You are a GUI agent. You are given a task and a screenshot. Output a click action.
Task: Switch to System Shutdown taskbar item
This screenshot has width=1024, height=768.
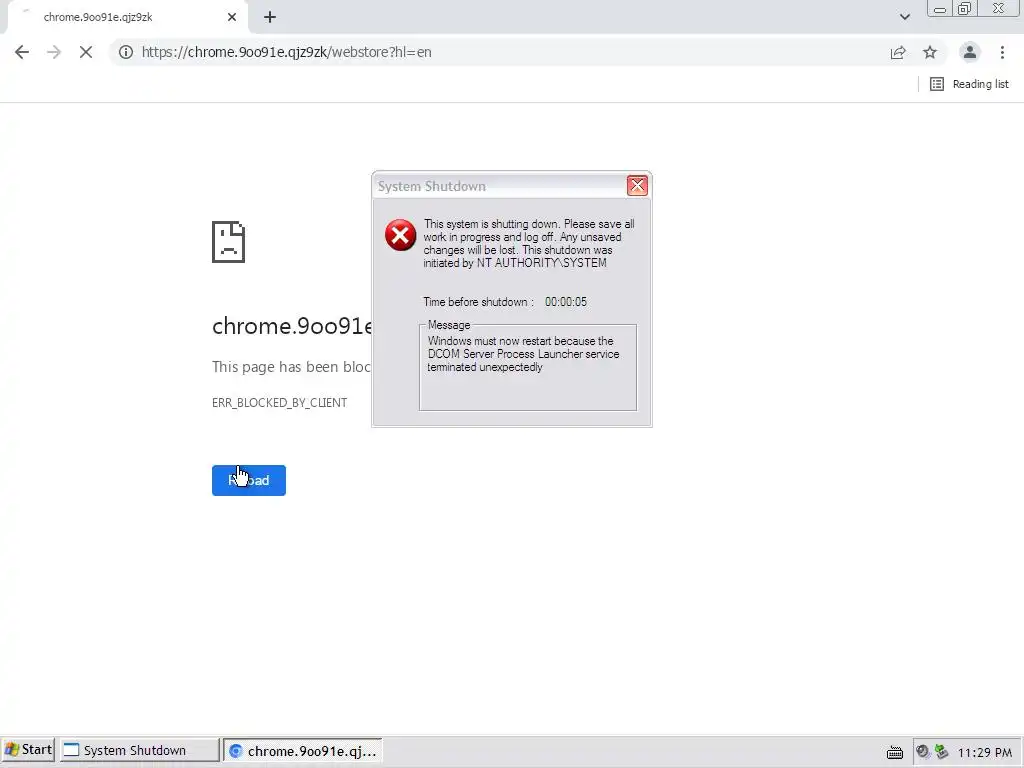[140, 750]
